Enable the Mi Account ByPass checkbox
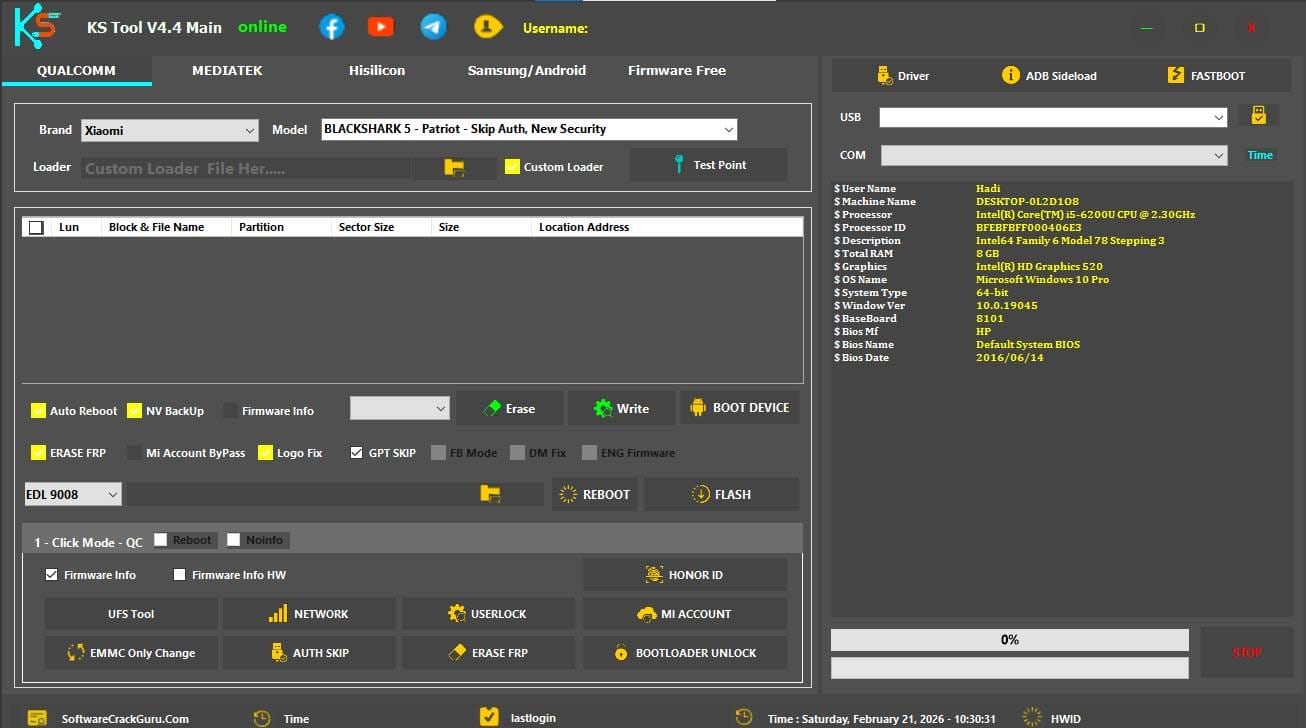The width and height of the screenshot is (1306, 728). click(x=135, y=452)
